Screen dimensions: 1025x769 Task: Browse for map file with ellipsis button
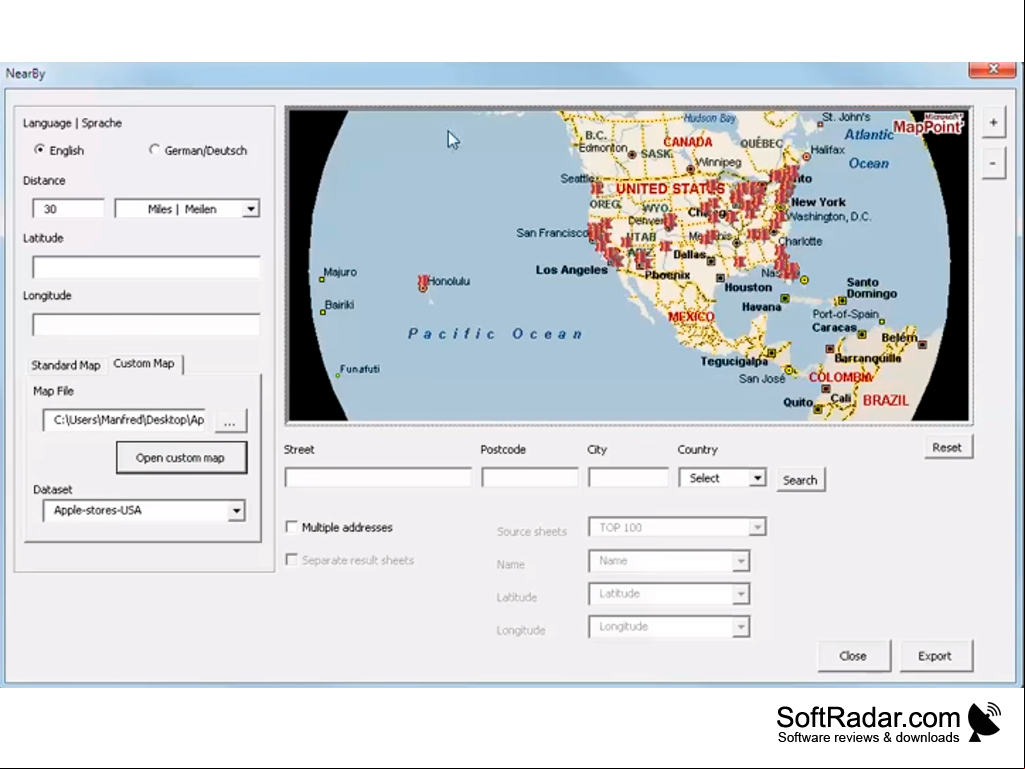coord(229,420)
